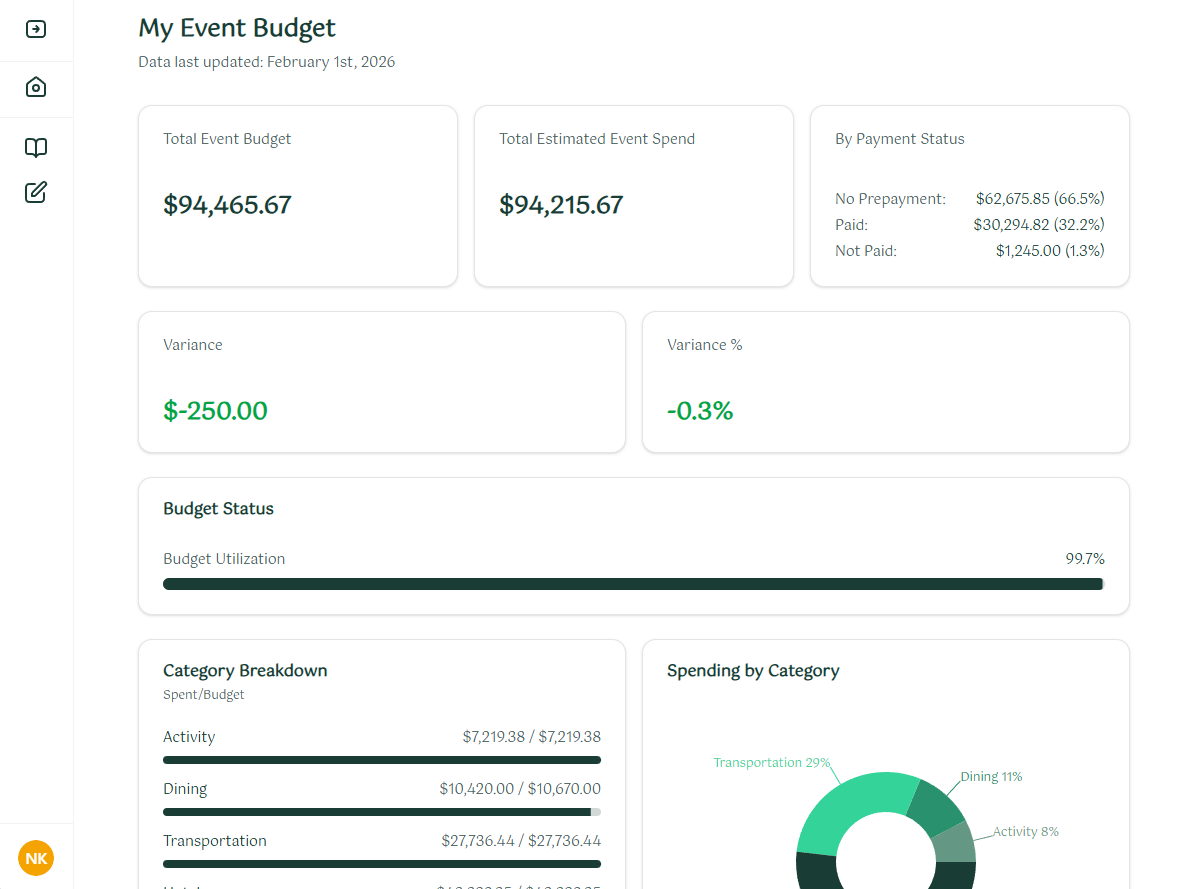The width and height of the screenshot is (1190, 889).
Task: Click the Activity 8% chart label
Action: [1023, 831]
